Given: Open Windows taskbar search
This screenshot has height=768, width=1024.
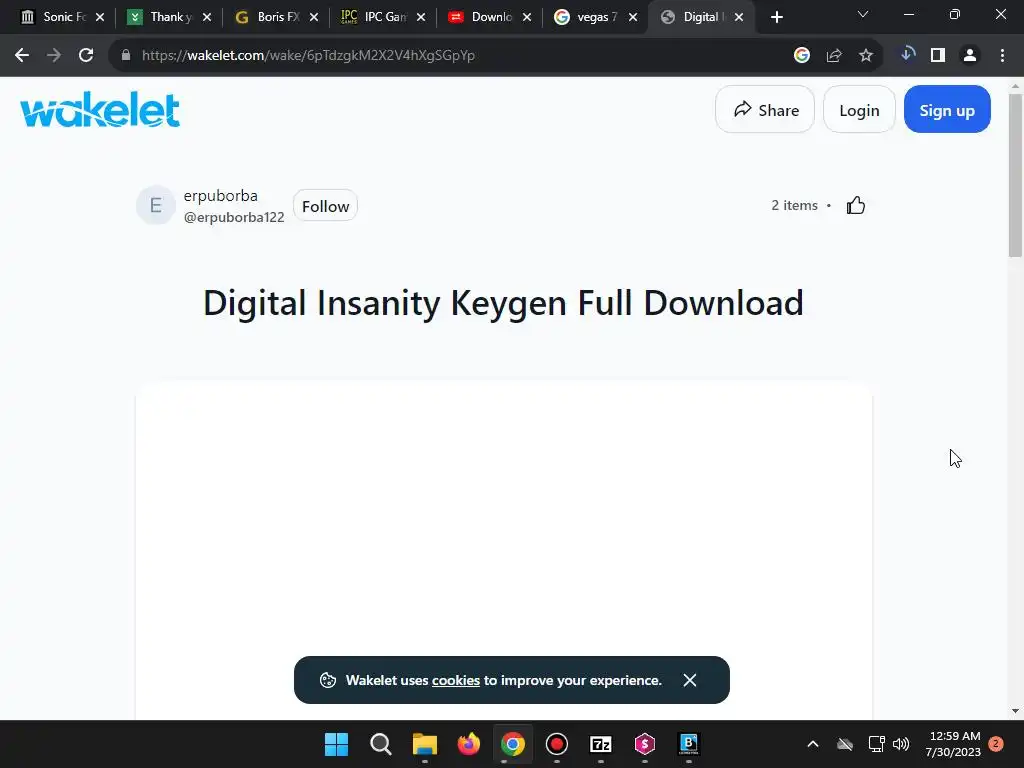Looking at the screenshot, I should pos(381,744).
